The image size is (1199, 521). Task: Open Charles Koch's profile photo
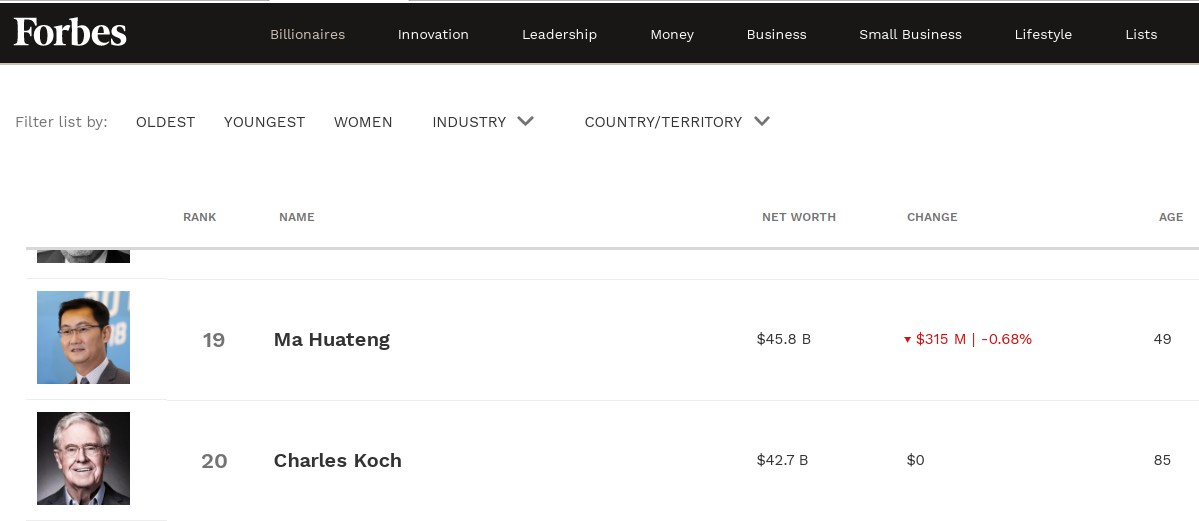(83, 458)
